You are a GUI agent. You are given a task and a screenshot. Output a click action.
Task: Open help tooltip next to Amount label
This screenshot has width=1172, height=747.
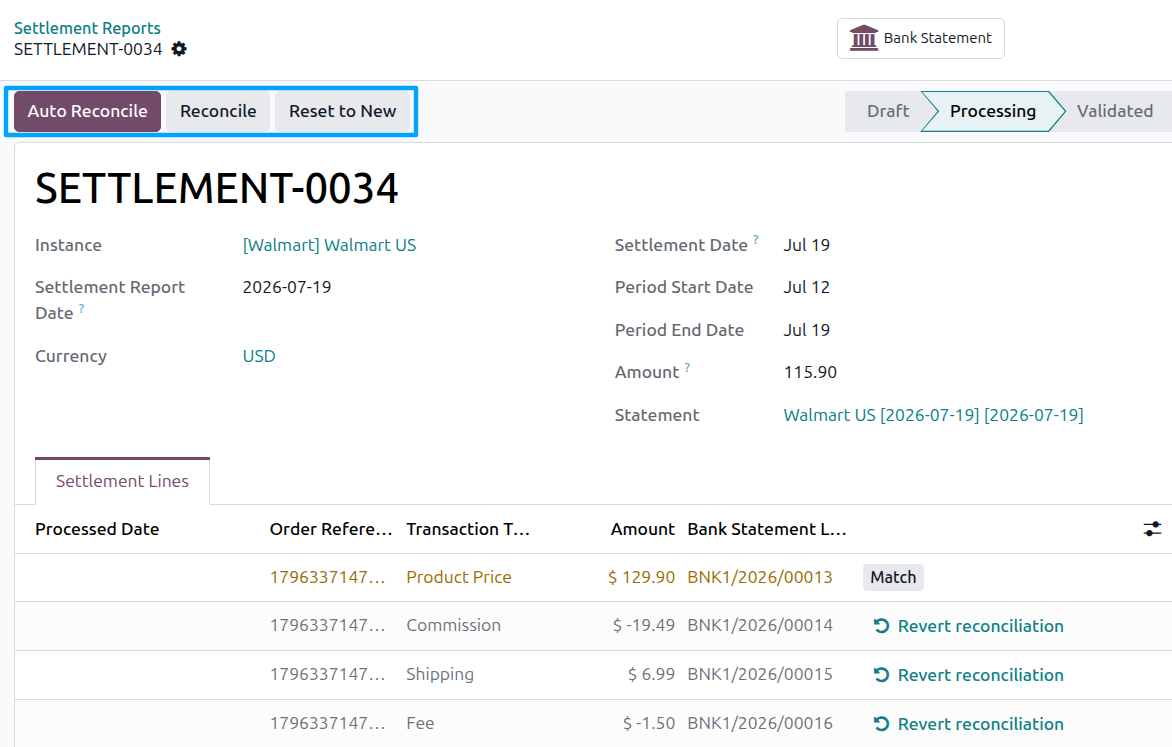click(687, 367)
